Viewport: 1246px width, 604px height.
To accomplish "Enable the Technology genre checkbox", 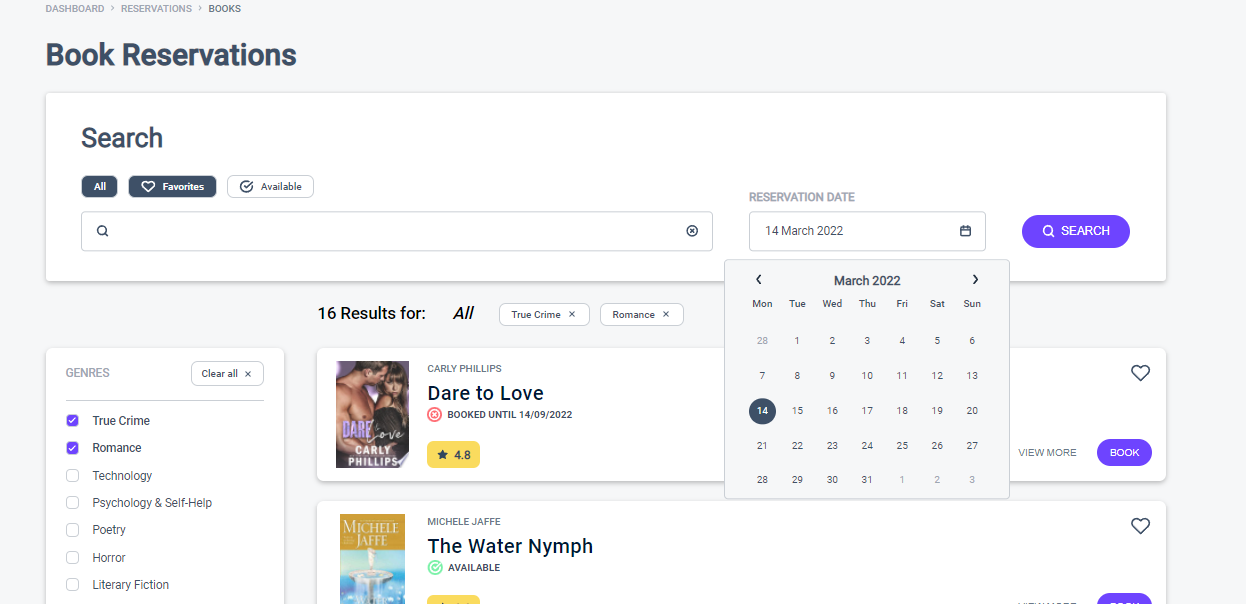I will (72, 475).
